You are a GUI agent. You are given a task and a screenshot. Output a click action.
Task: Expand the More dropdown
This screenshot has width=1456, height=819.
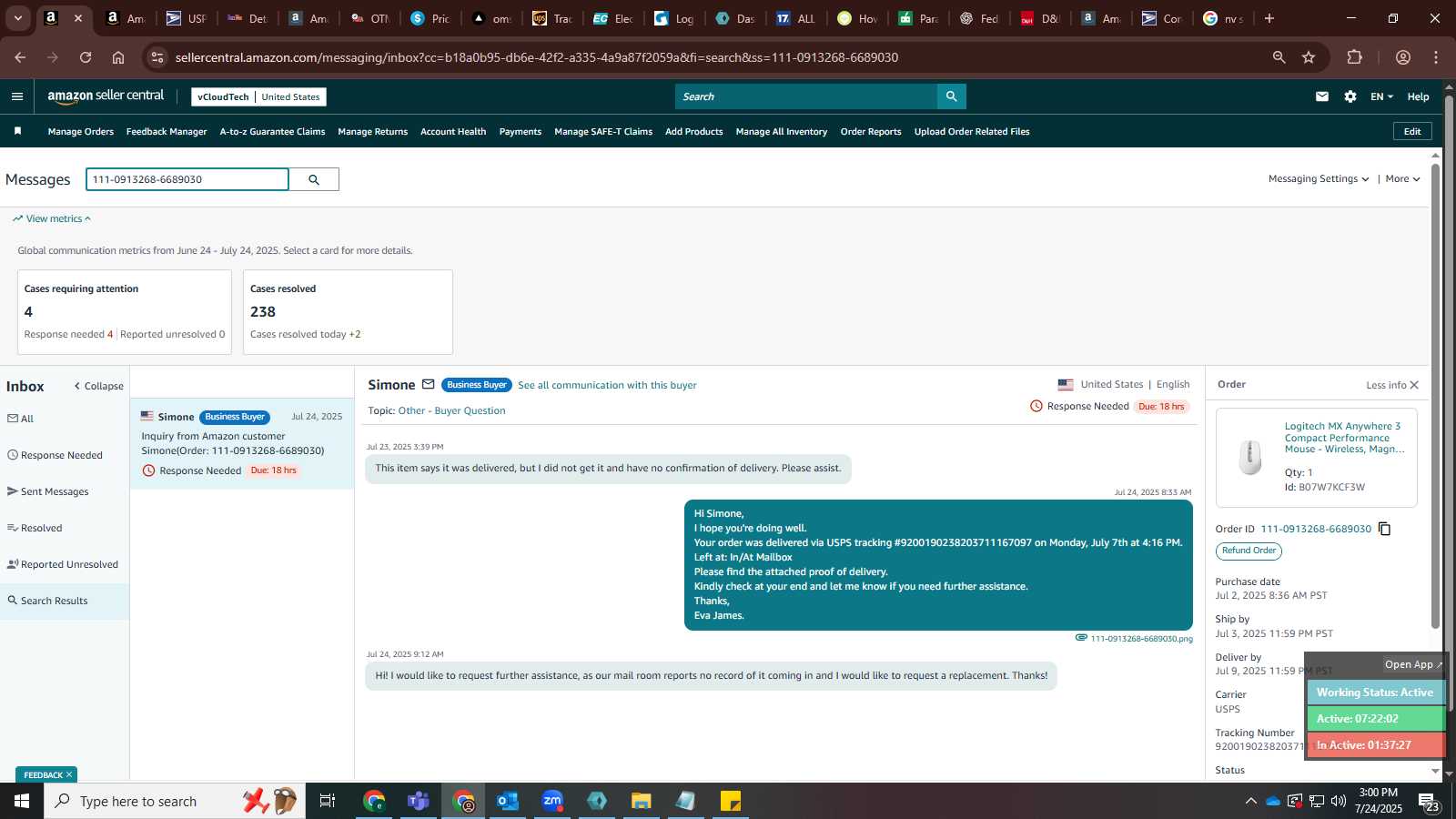1402,179
